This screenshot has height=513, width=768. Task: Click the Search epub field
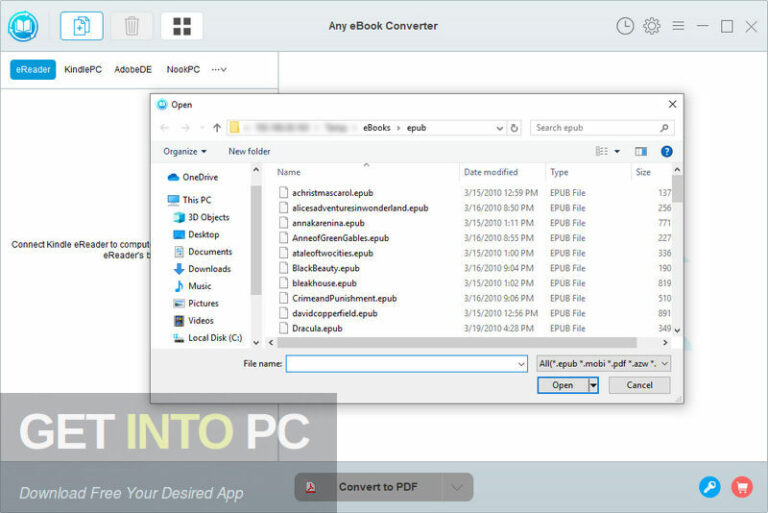[602, 128]
